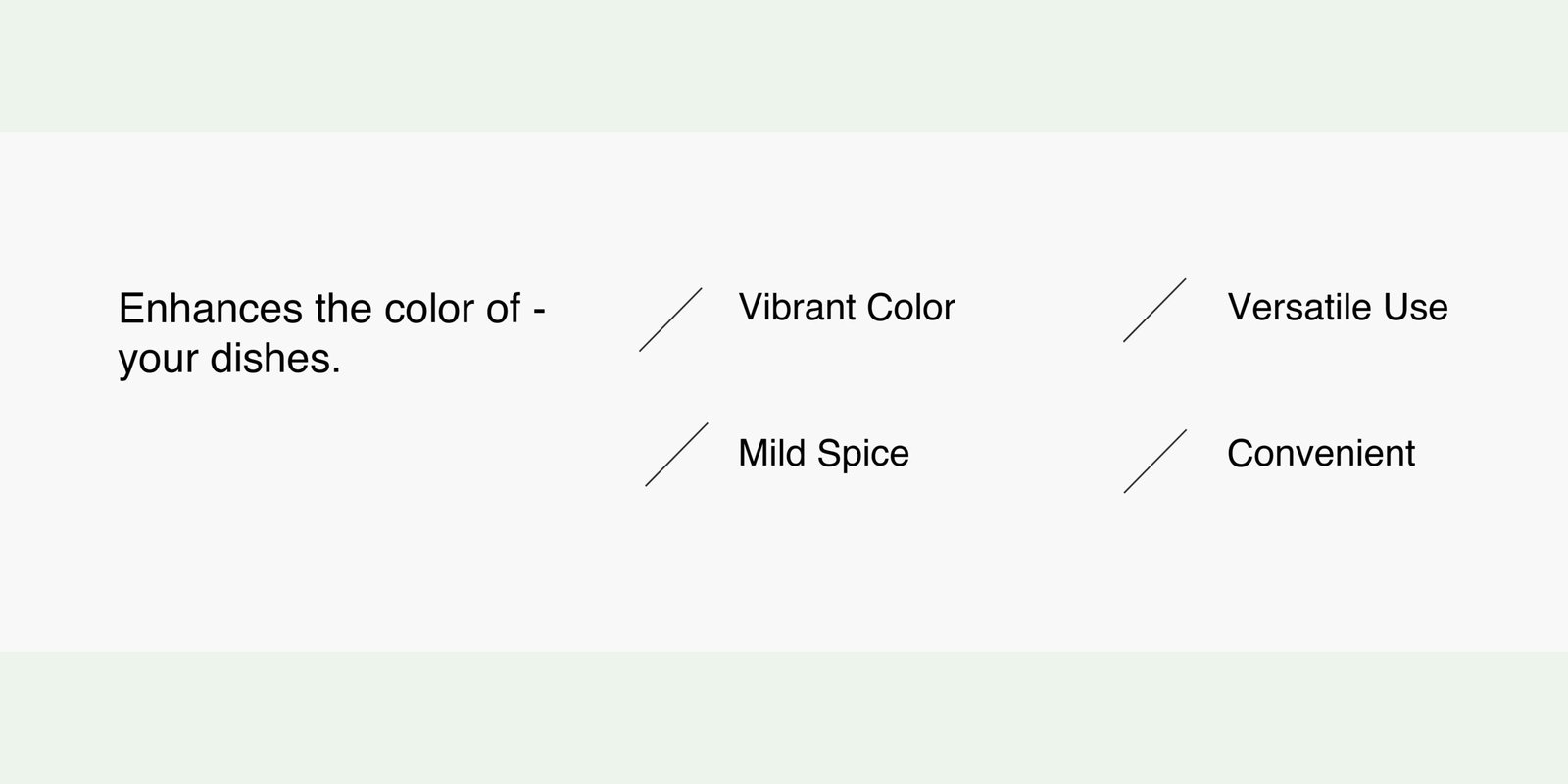Click the word "Use" in the features
This screenshot has height=784, width=1568.
point(1415,308)
